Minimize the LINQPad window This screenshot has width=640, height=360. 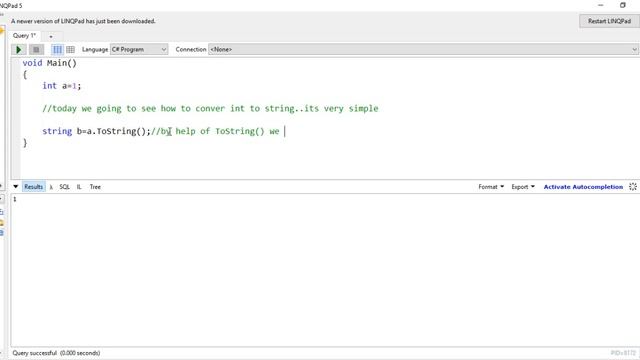point(600,5)
